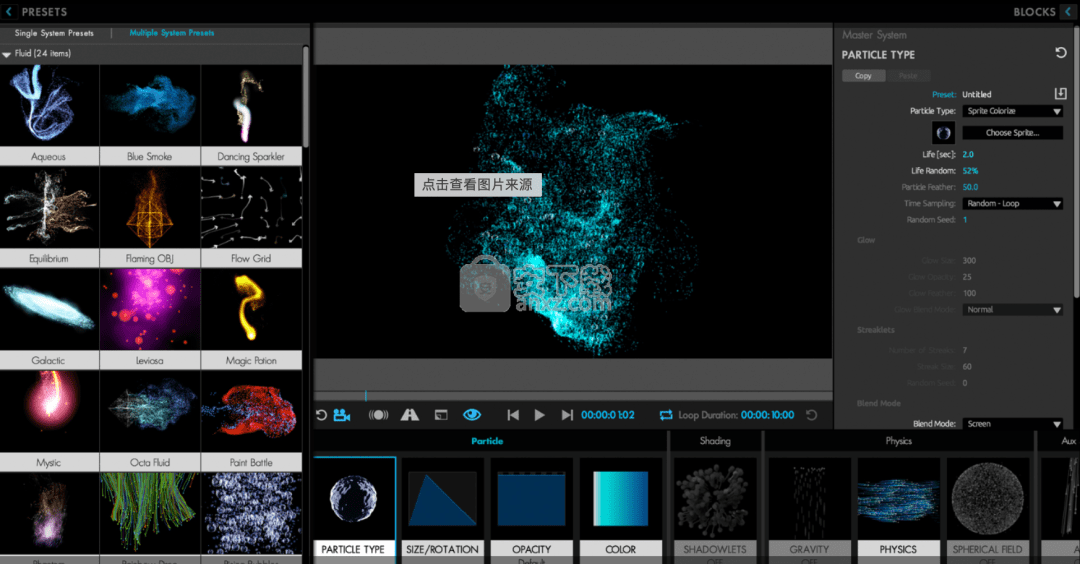Image resolution: width=1080 pixels, height=564 pixels.
Task: Switch to the Multiple System Presets tab
Action: (171, 33)
